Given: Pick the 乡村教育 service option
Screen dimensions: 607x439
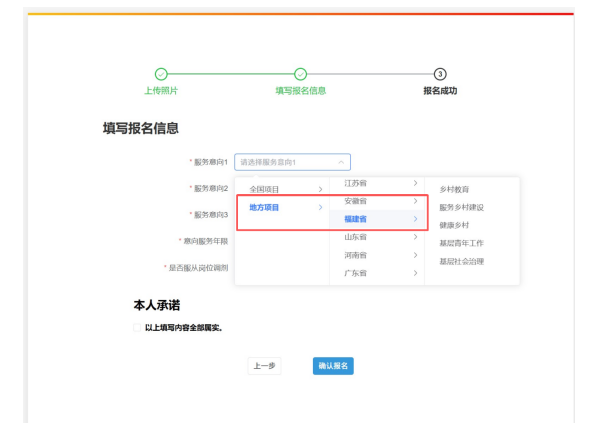Looking at the screenshot, I should coord(455,189).
